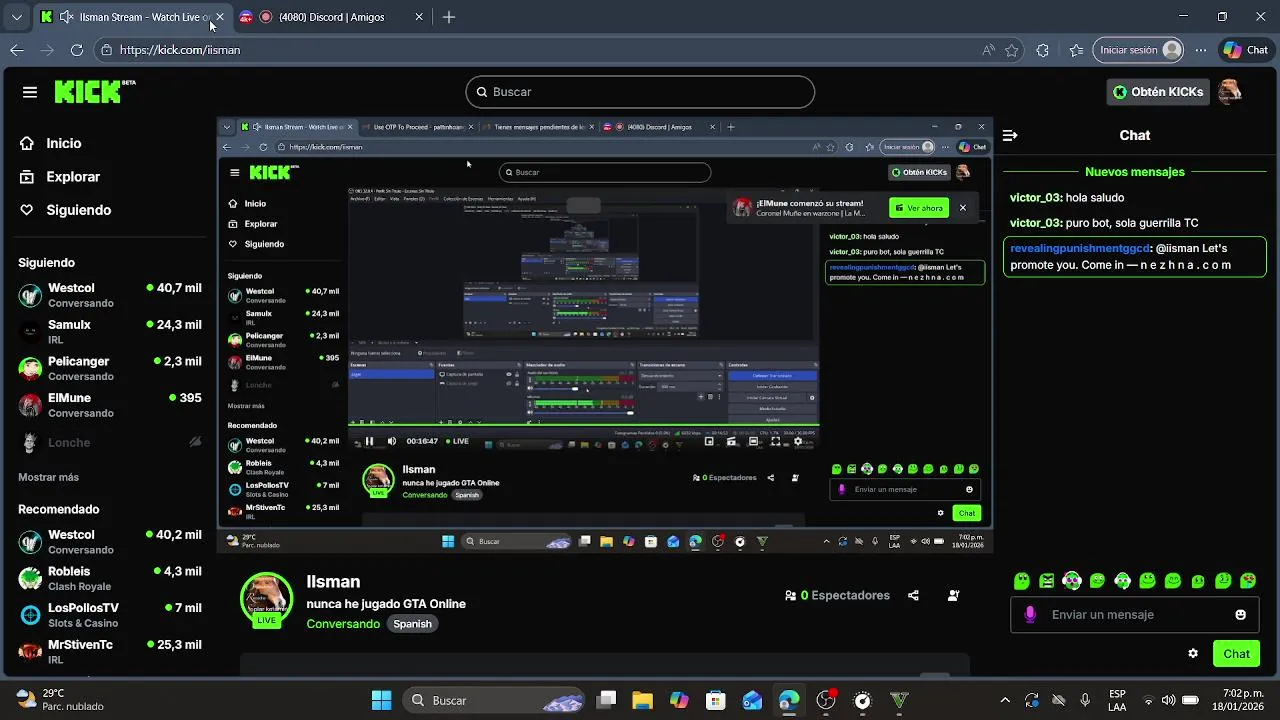Image resolution: width=1280 pixels, height=720 pixels.
Task: Open Iniciar sesión profile button in Edge
Action: 1140,50
